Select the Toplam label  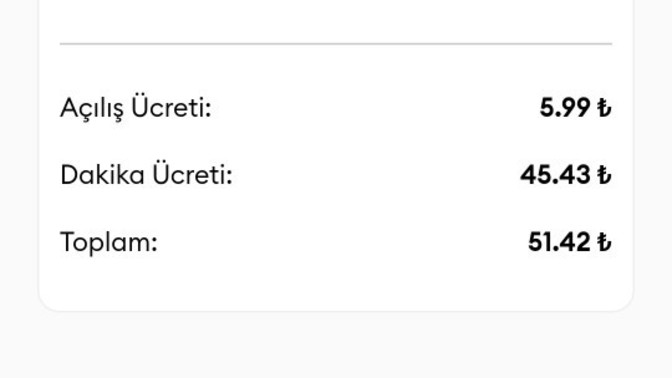(109, 243)
